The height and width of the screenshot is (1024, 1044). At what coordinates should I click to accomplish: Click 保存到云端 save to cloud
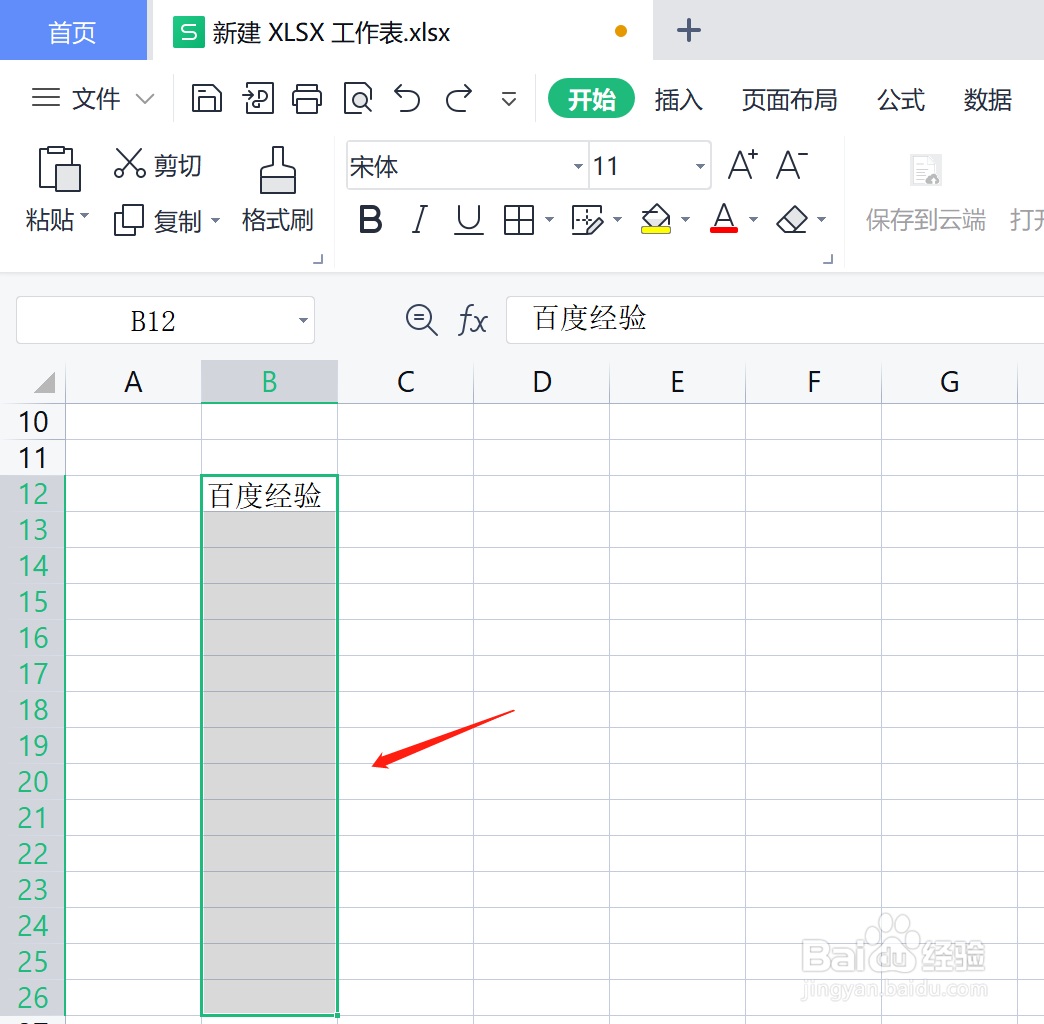click(925, 193)
